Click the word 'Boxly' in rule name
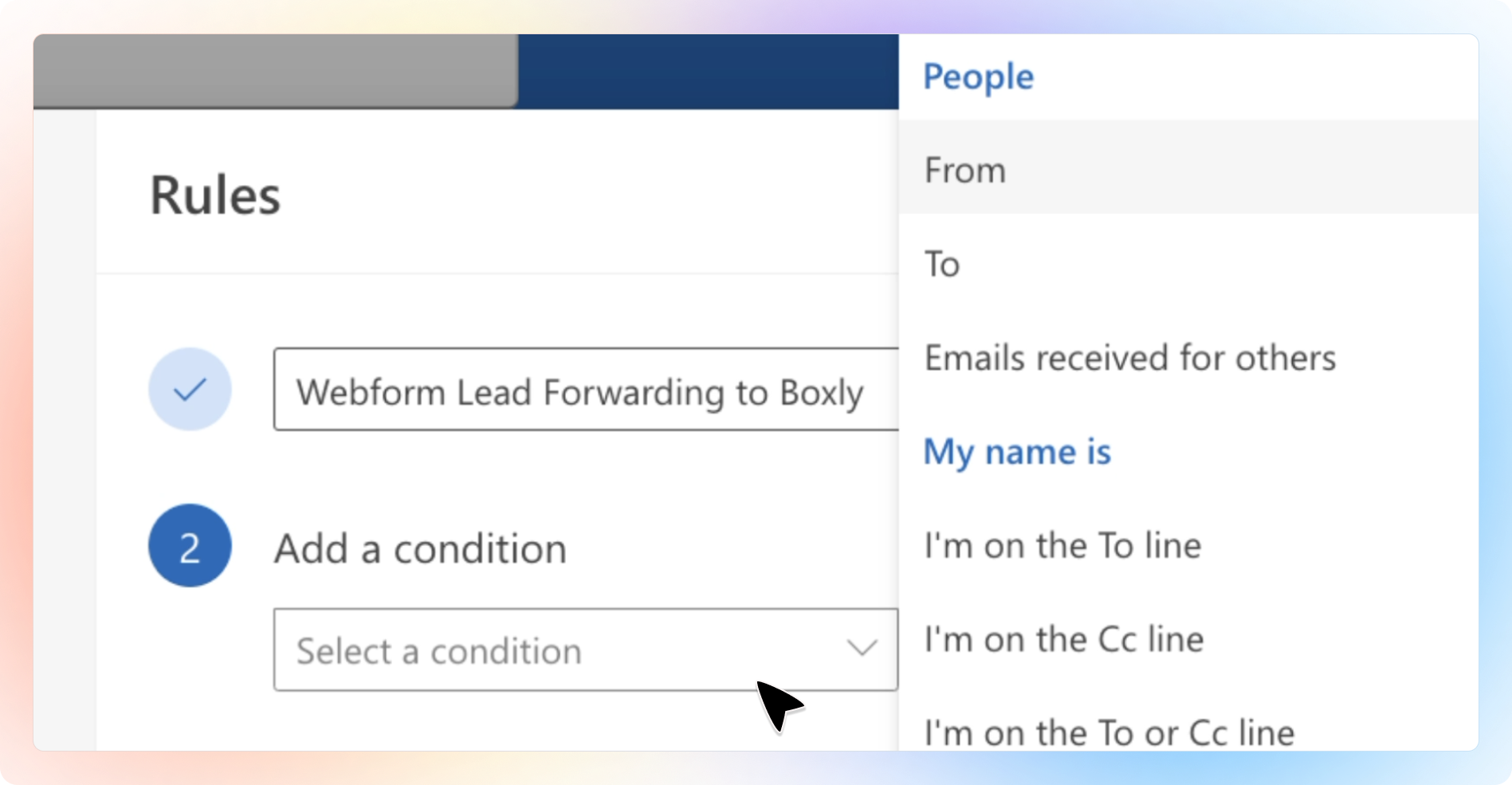This screenshot has height=785, width=1512. (821, 392)
